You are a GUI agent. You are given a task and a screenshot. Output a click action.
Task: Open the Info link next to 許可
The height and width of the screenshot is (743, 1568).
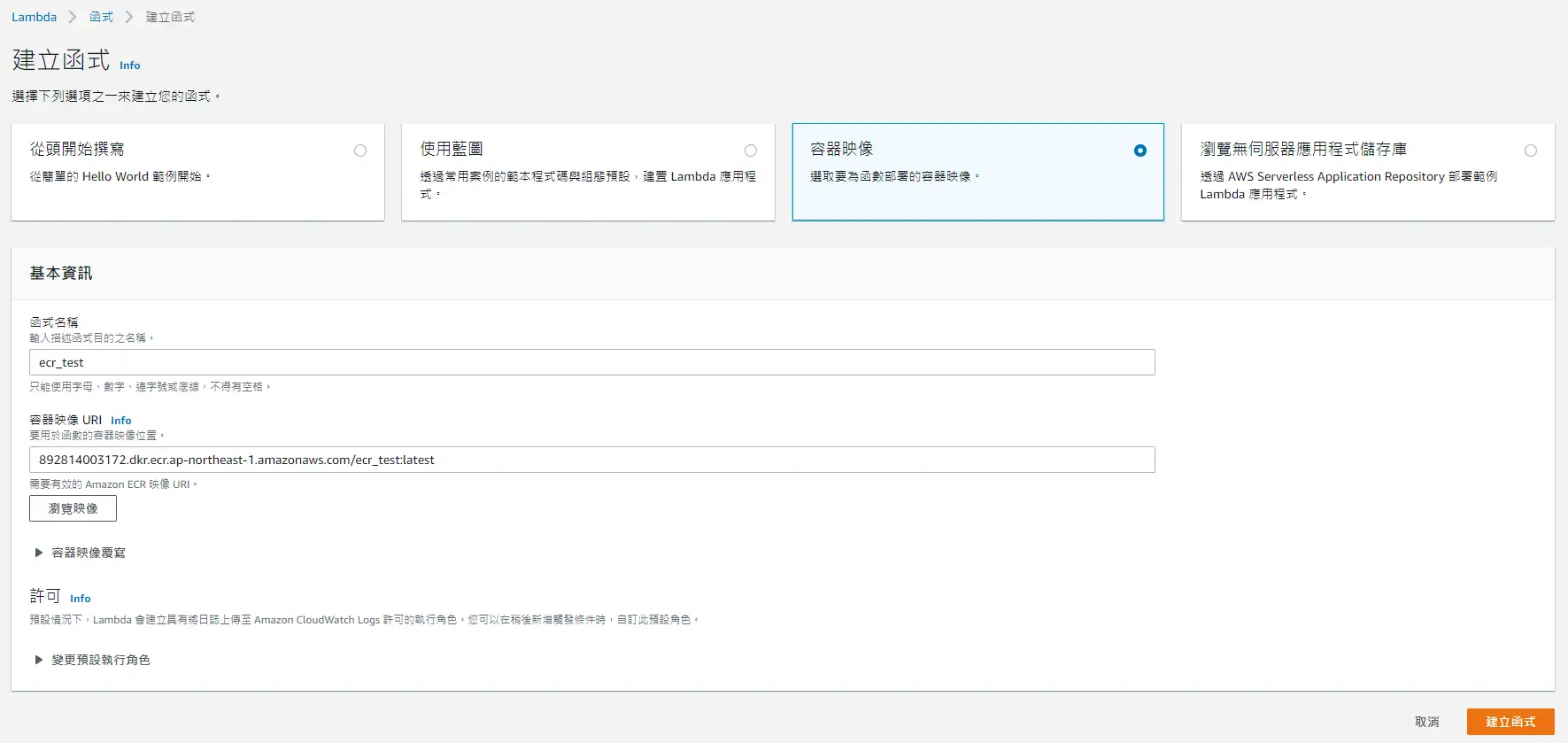(x=81, y=599)
